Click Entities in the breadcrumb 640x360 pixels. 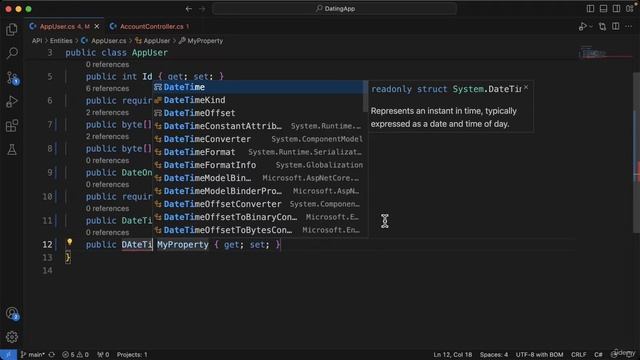61,41
